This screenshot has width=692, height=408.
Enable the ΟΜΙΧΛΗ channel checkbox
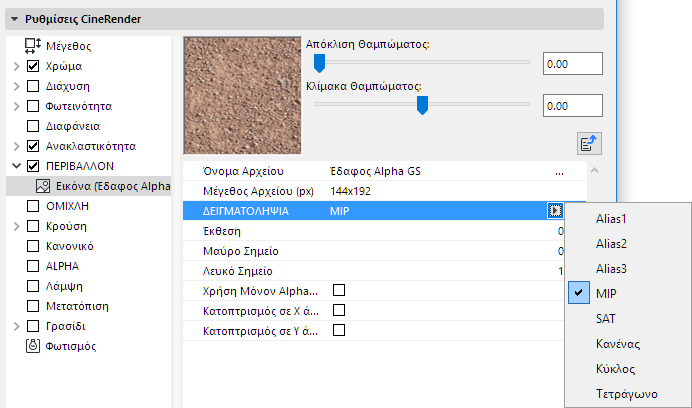pyautogui.click(x=33, y=206)
